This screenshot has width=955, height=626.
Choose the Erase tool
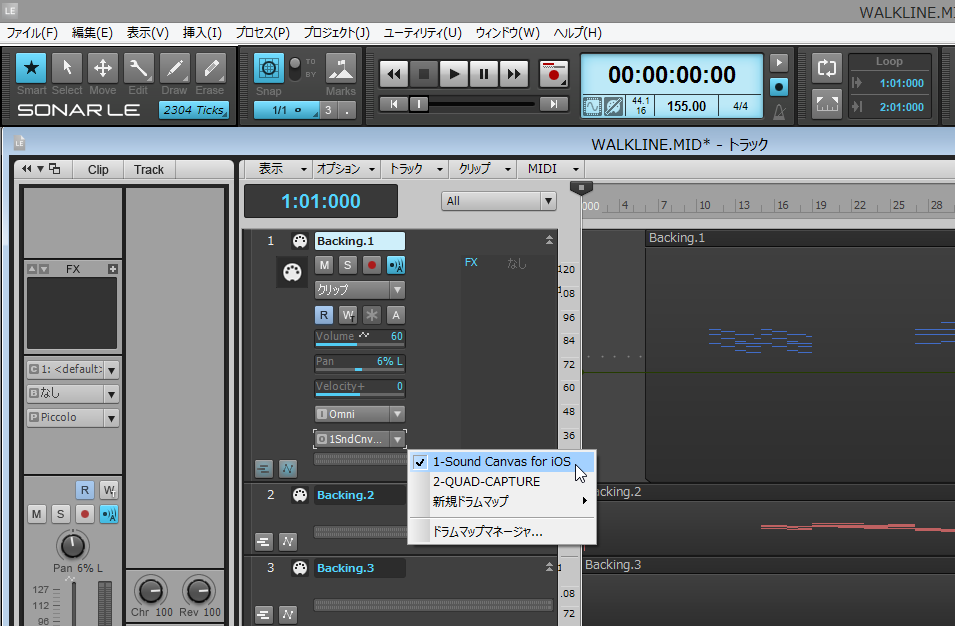pos(210,68)
